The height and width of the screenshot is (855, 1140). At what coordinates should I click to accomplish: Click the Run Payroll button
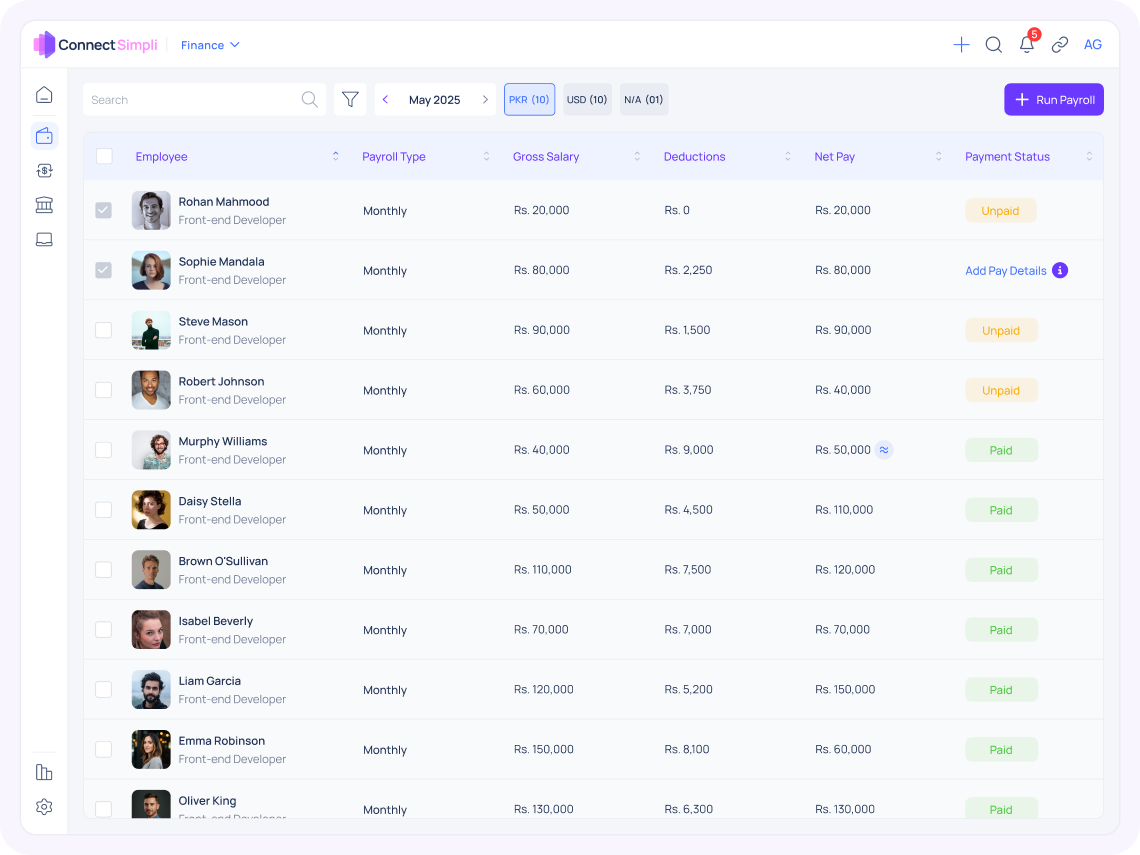1053,99
